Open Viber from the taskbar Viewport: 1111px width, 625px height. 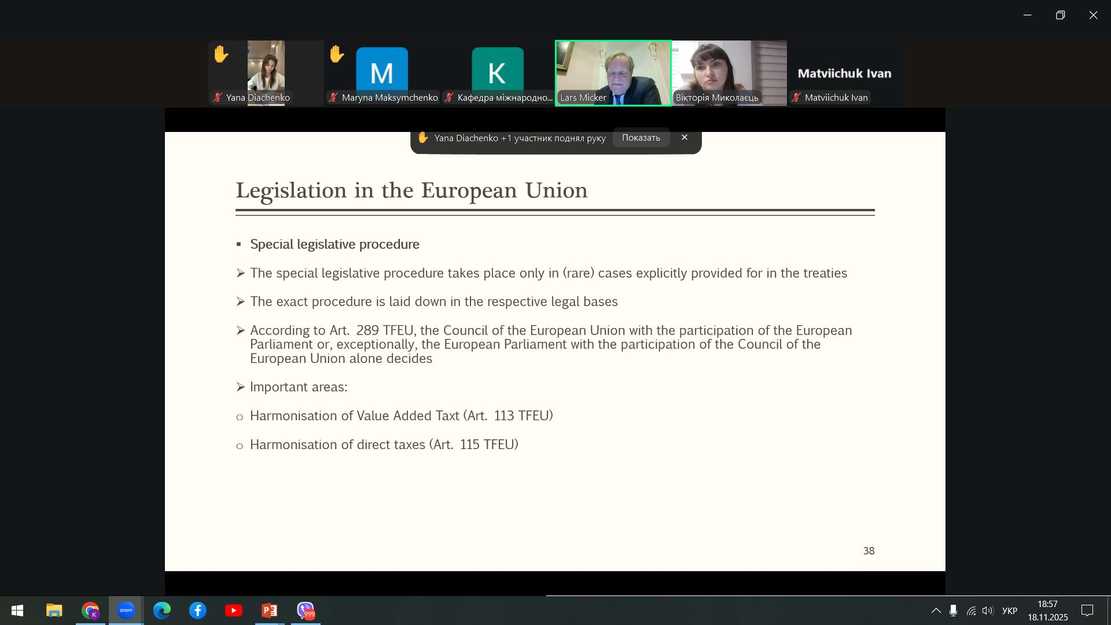tap(305, 611)
